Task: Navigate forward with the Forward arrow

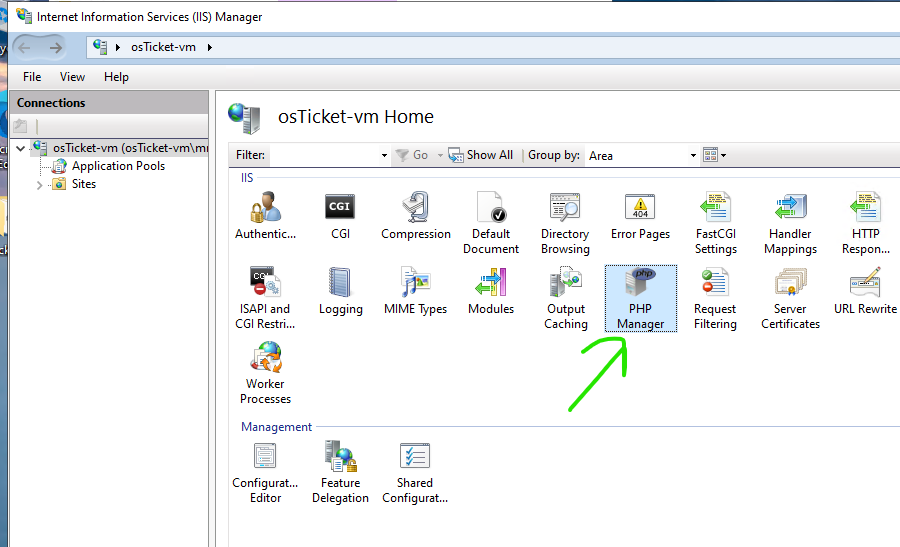Action: 56,48
